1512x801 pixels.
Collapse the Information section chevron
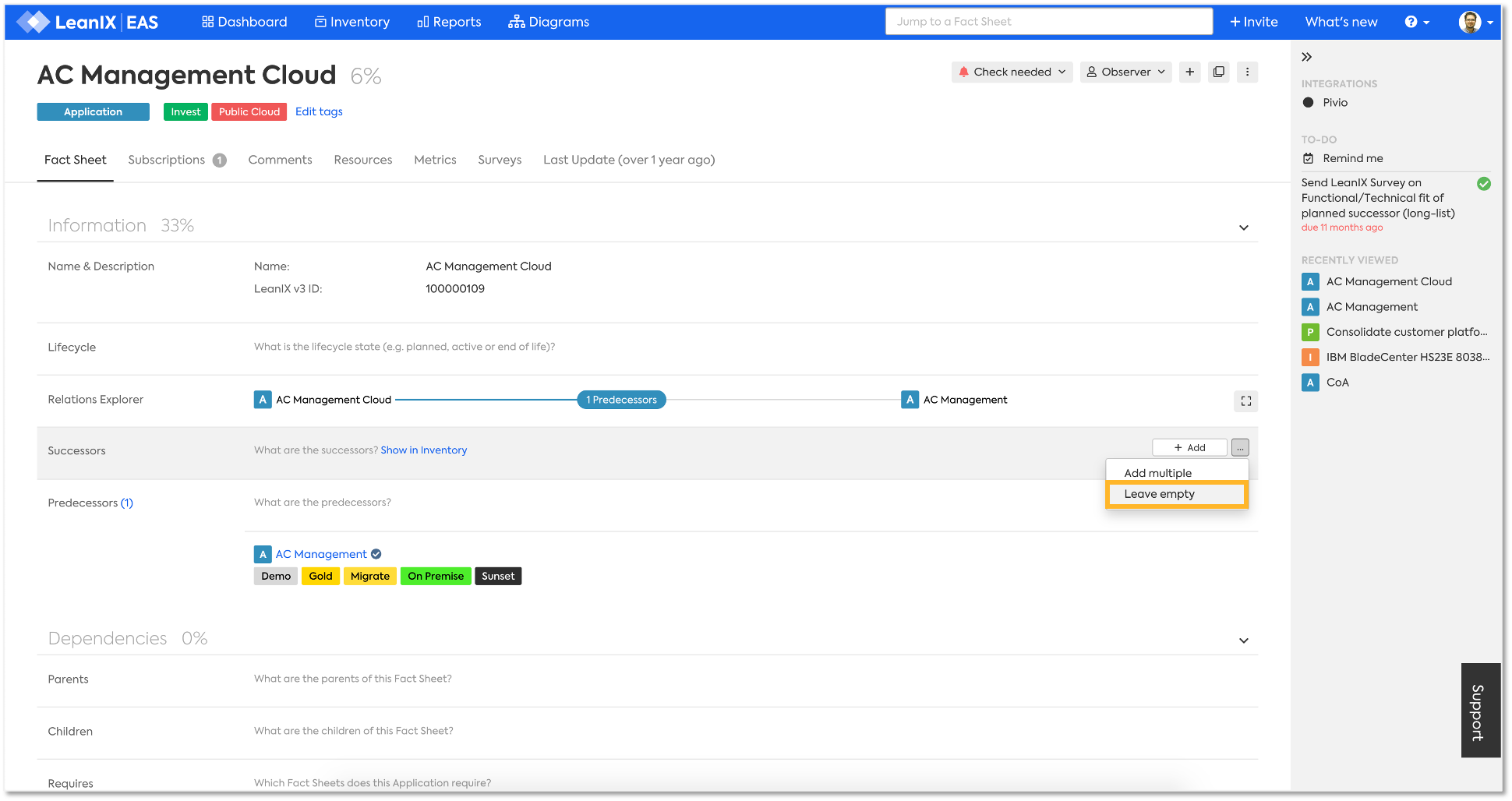1244,228
